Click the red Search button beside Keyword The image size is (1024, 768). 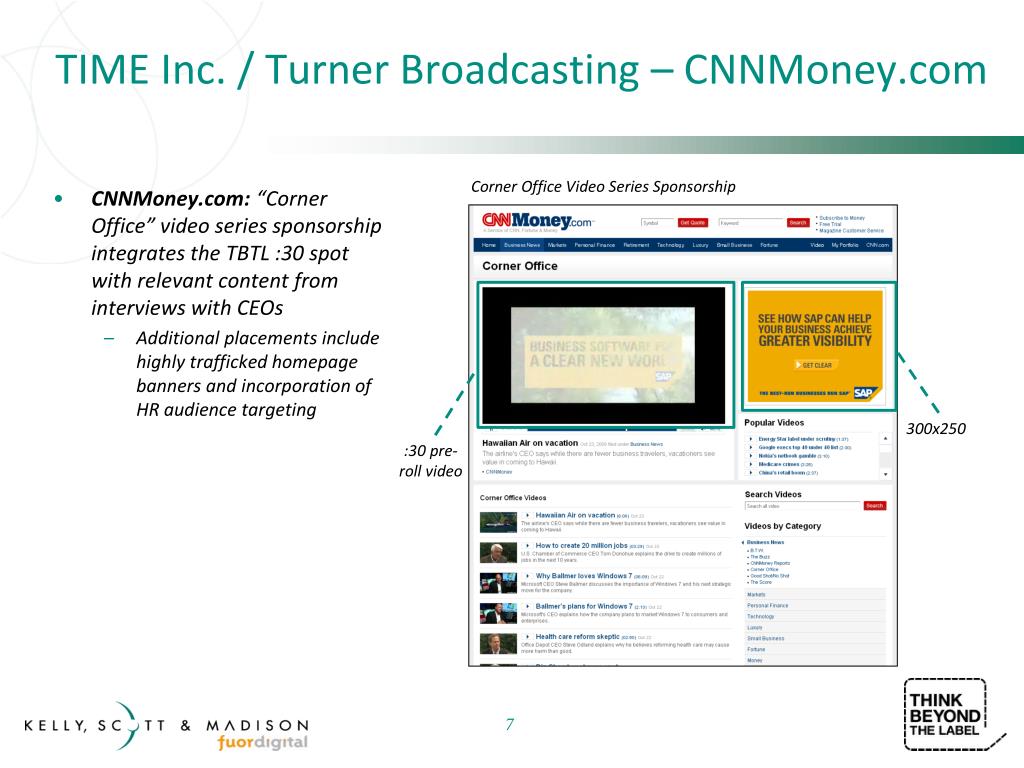tap(798, 223)
